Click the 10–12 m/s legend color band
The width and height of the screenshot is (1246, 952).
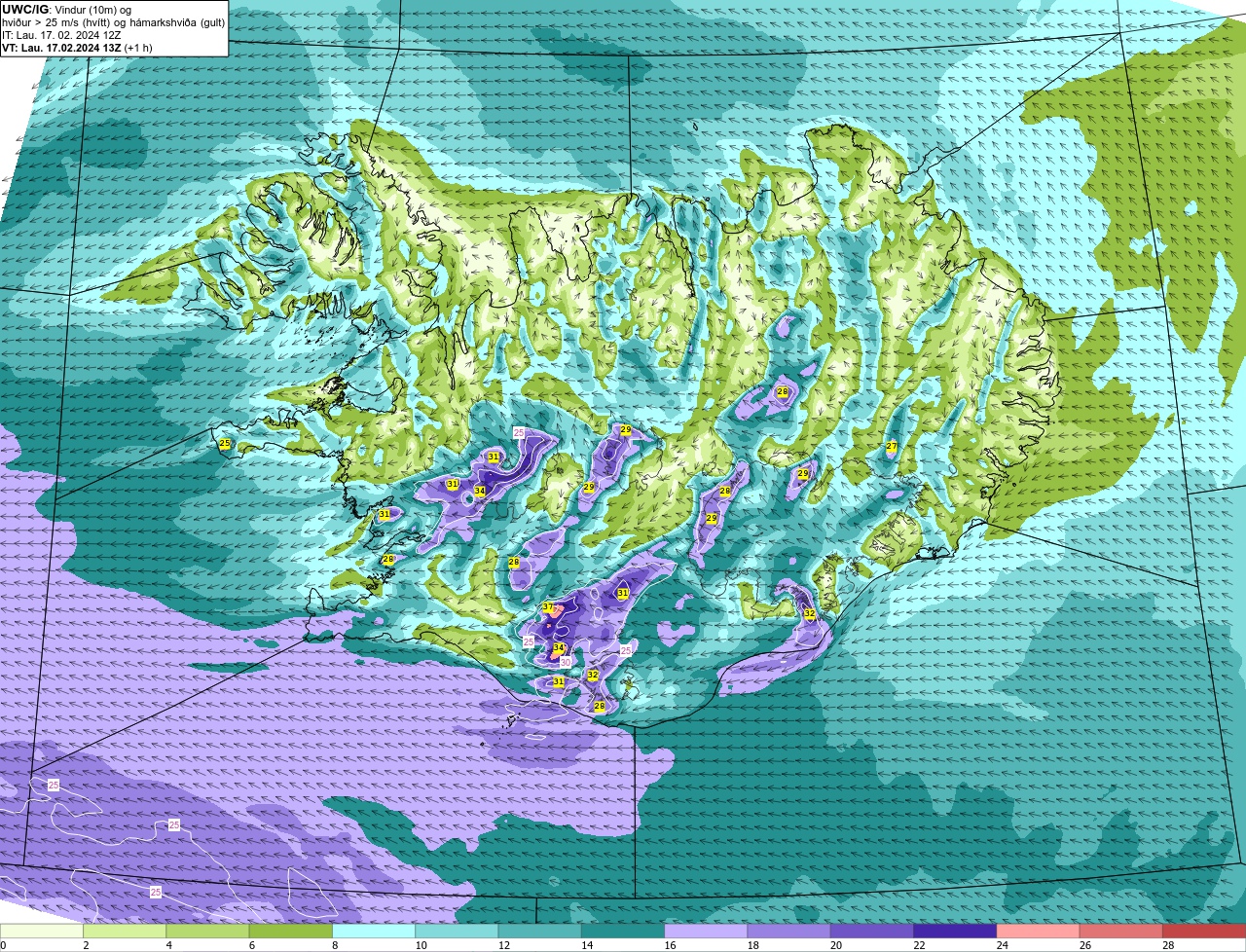[x=457, y=931]
